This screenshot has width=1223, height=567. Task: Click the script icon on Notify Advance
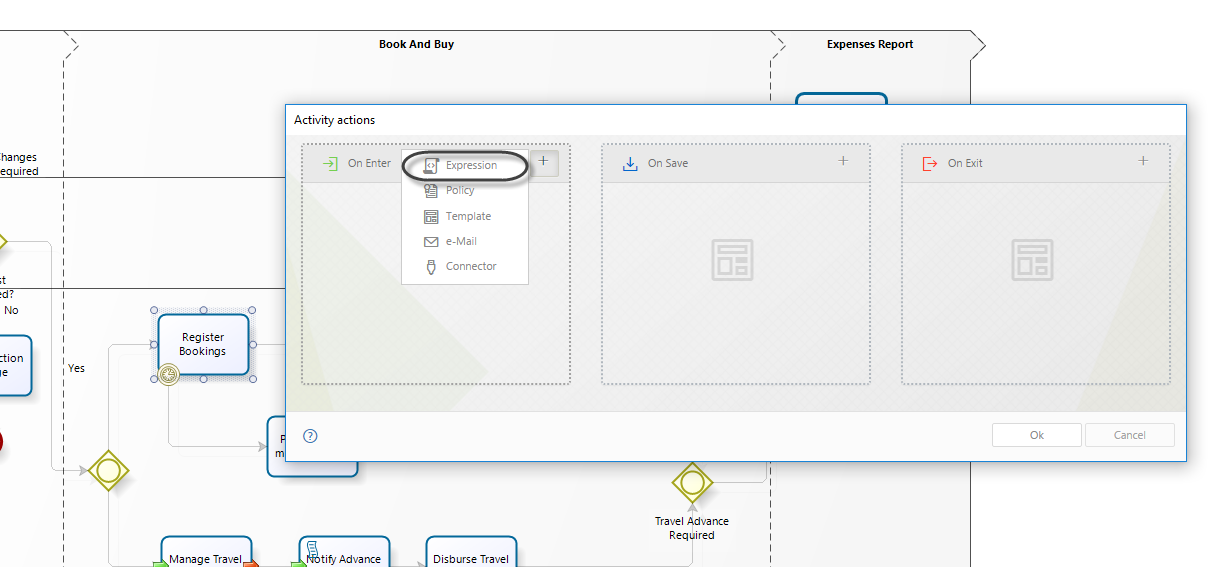click(x=312, y=547)
